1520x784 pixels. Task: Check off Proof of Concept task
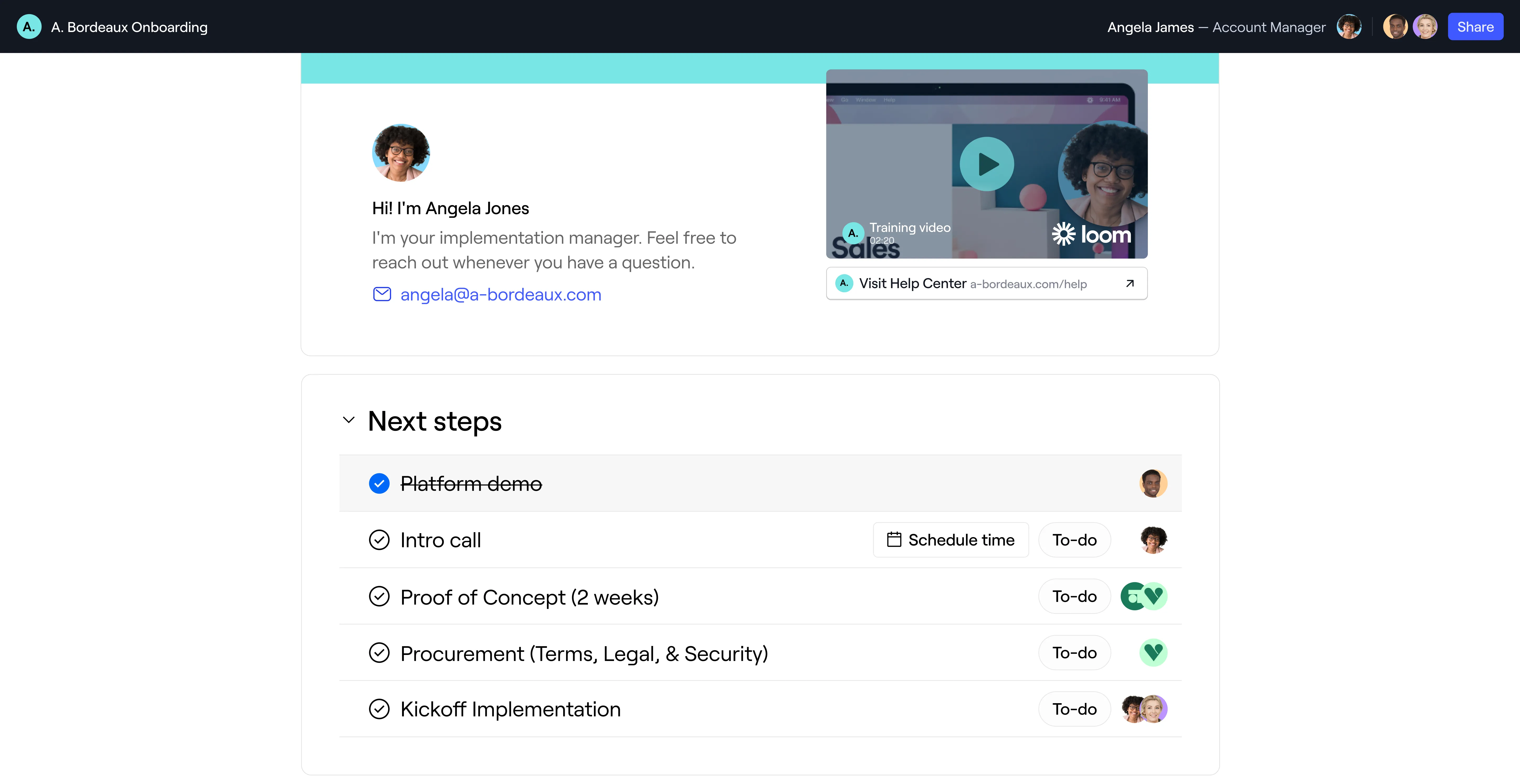(x=379, y=596)
